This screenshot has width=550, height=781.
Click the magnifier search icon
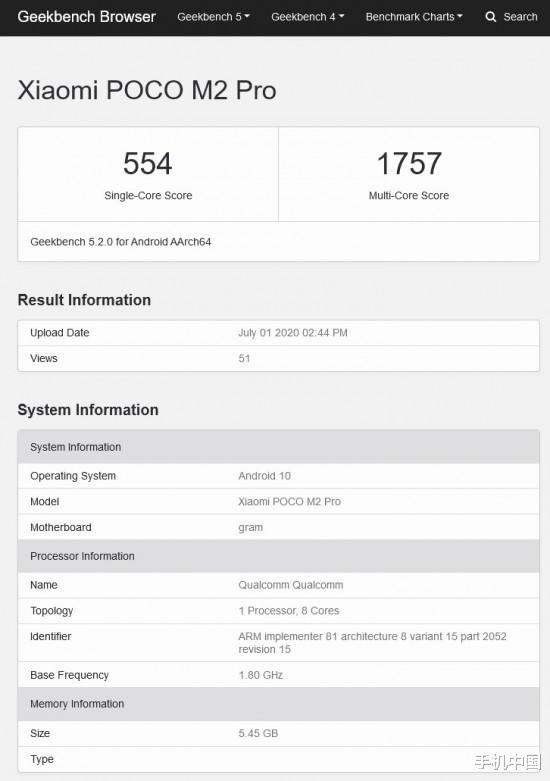(491, 16)
